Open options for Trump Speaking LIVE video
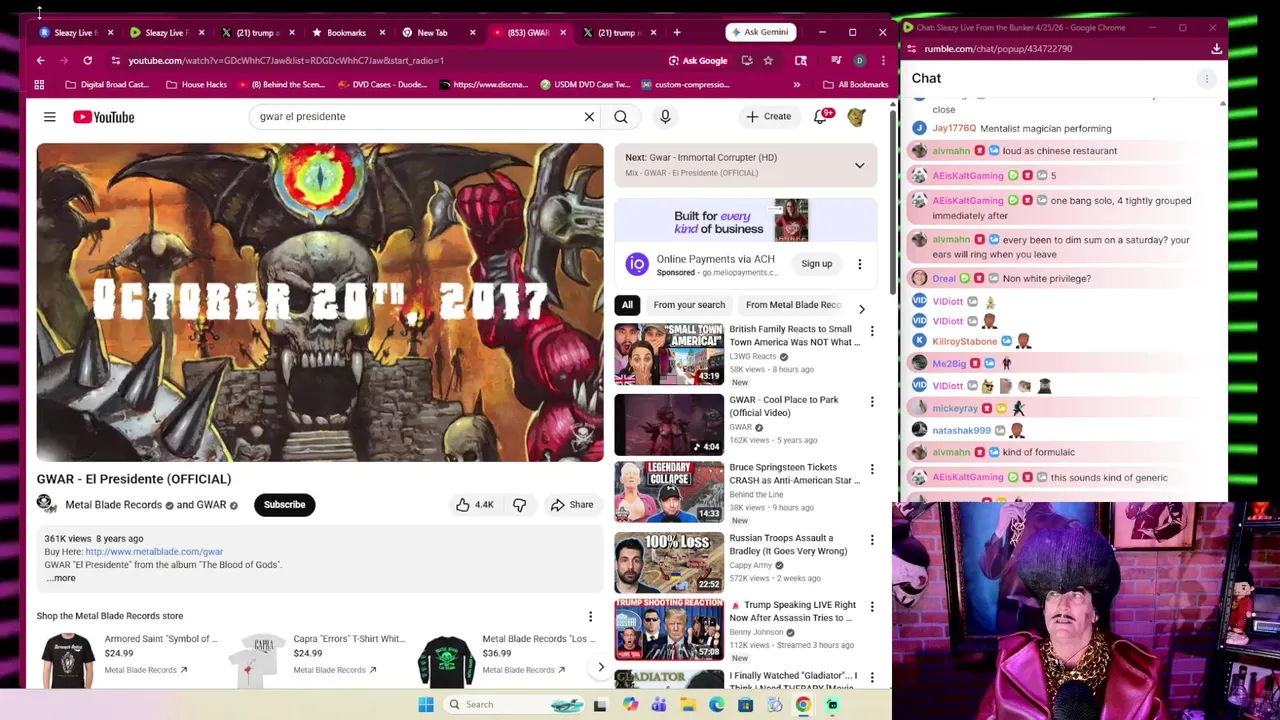Image resolution: width=1280 pixels, height=720 pixels. point(871,607)
